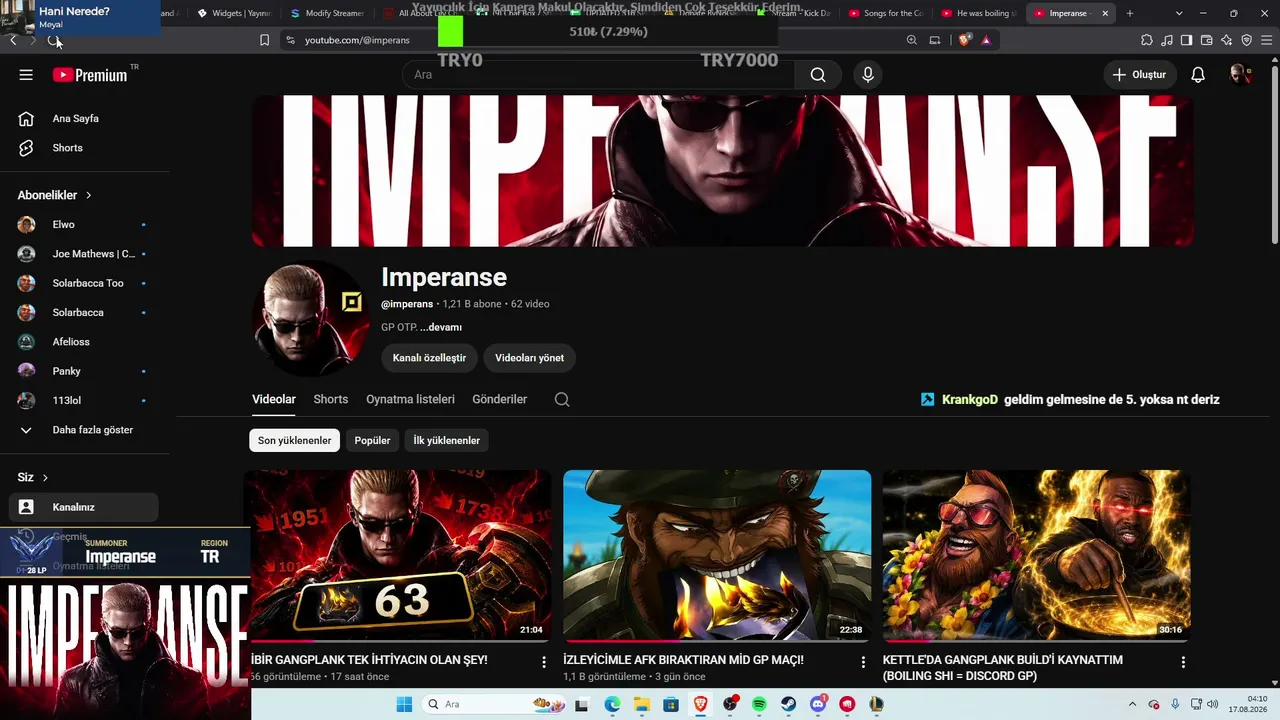Open the YouTube guide hamburger menu
This screenshot has width=1280, height=720.
click(x=26, y=75)
